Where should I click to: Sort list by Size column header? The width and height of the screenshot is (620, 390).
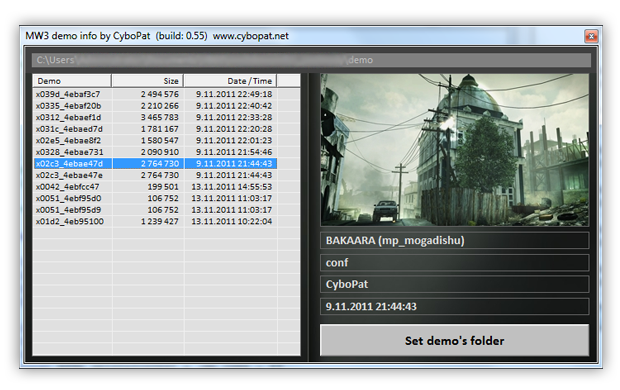tap(147, 81)
